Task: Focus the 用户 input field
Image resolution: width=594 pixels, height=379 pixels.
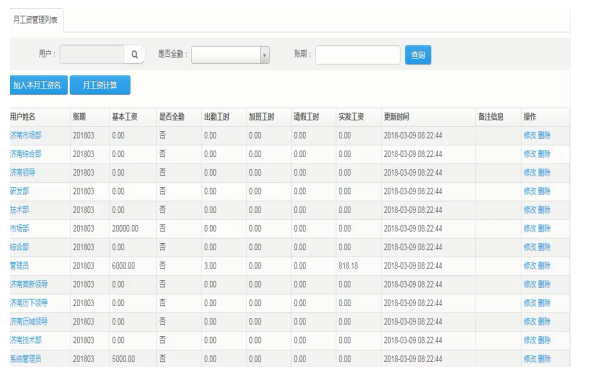Action: (92, 55)
